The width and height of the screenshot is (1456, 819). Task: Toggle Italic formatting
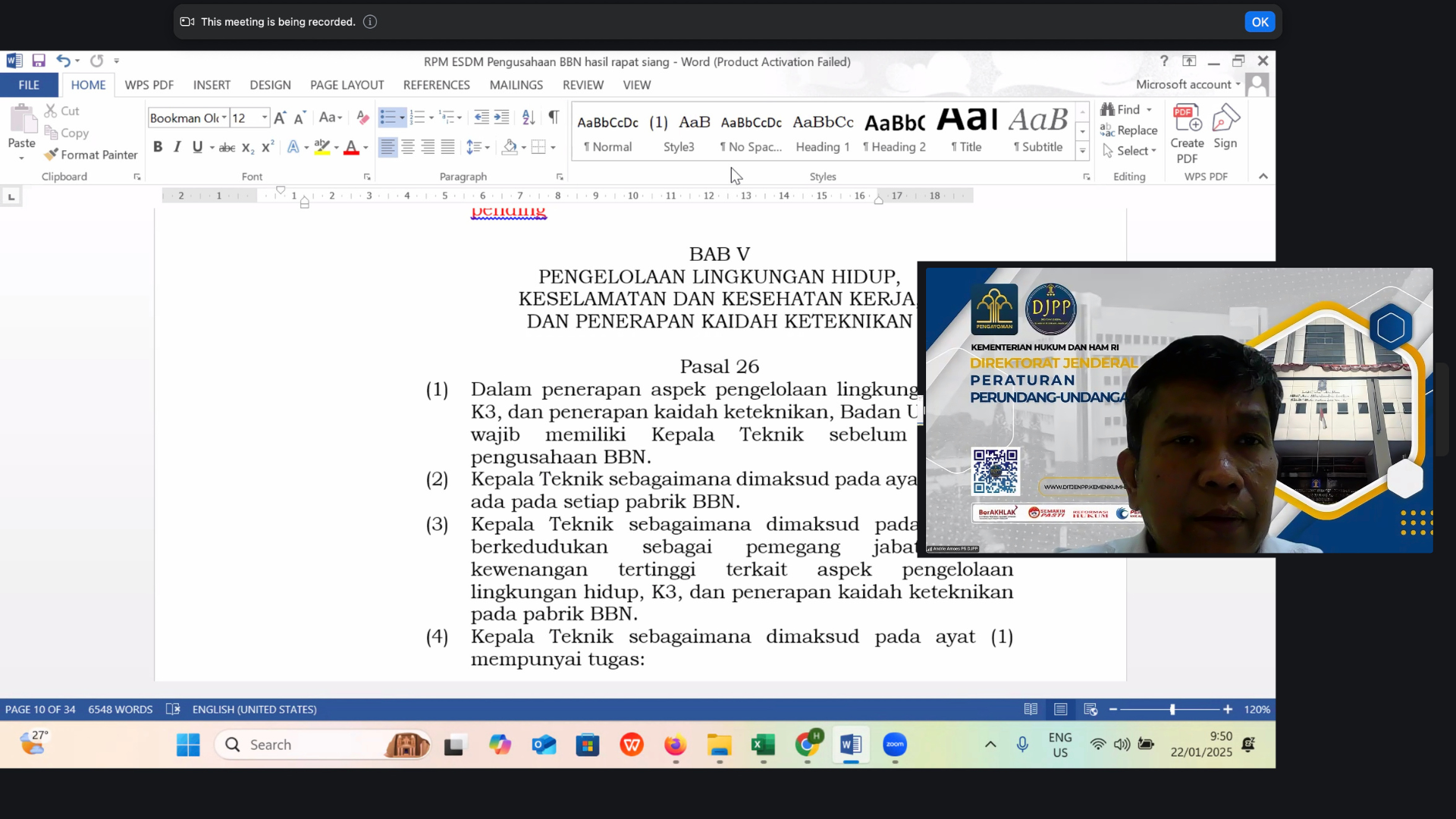tap(177, 147)
